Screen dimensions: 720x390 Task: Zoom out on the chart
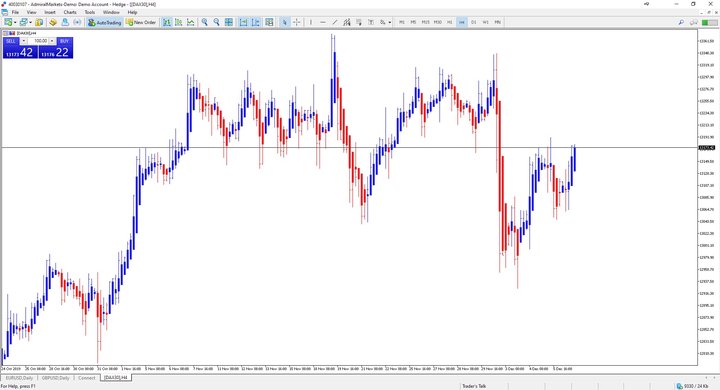point(216,22)
